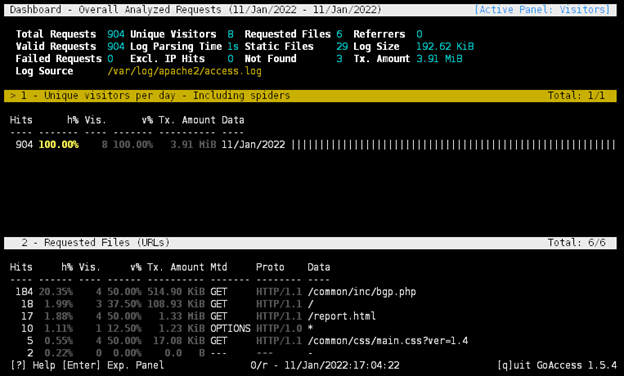
Task: Select the /common/css/main.css?ver=1.4 row
Action: (310, 341)
